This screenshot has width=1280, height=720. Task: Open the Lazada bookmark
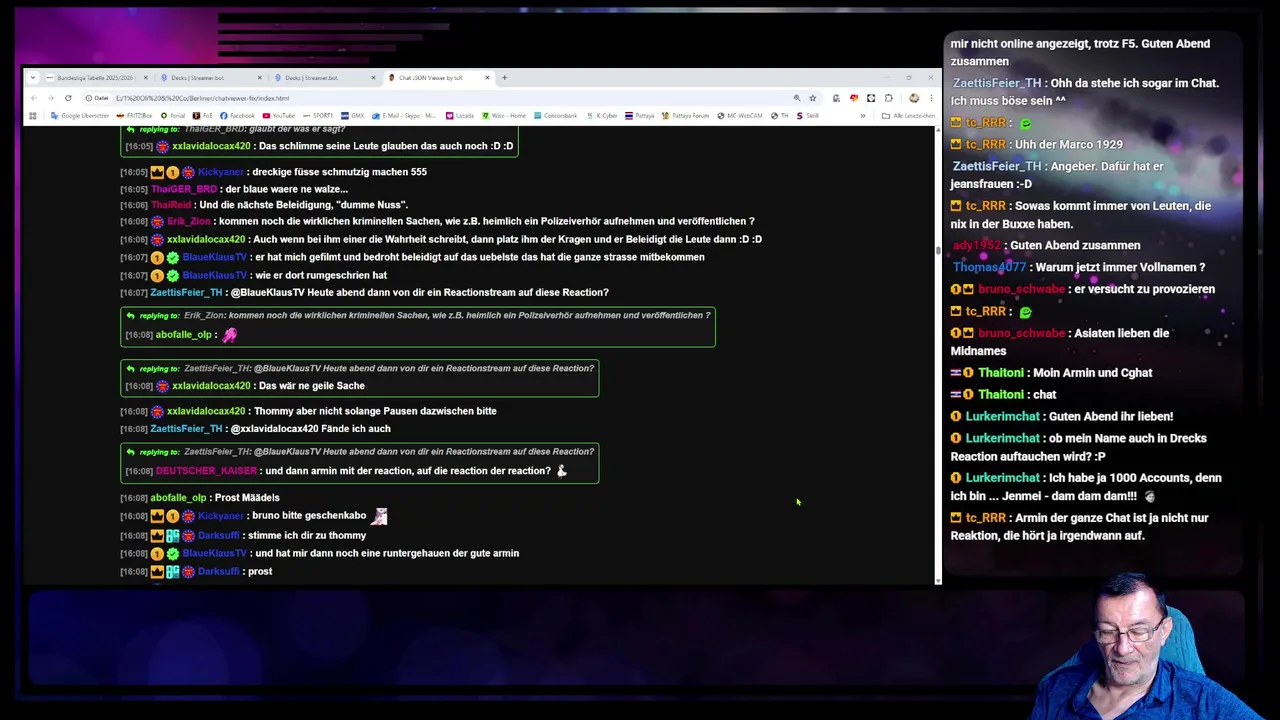coord(460,116)
